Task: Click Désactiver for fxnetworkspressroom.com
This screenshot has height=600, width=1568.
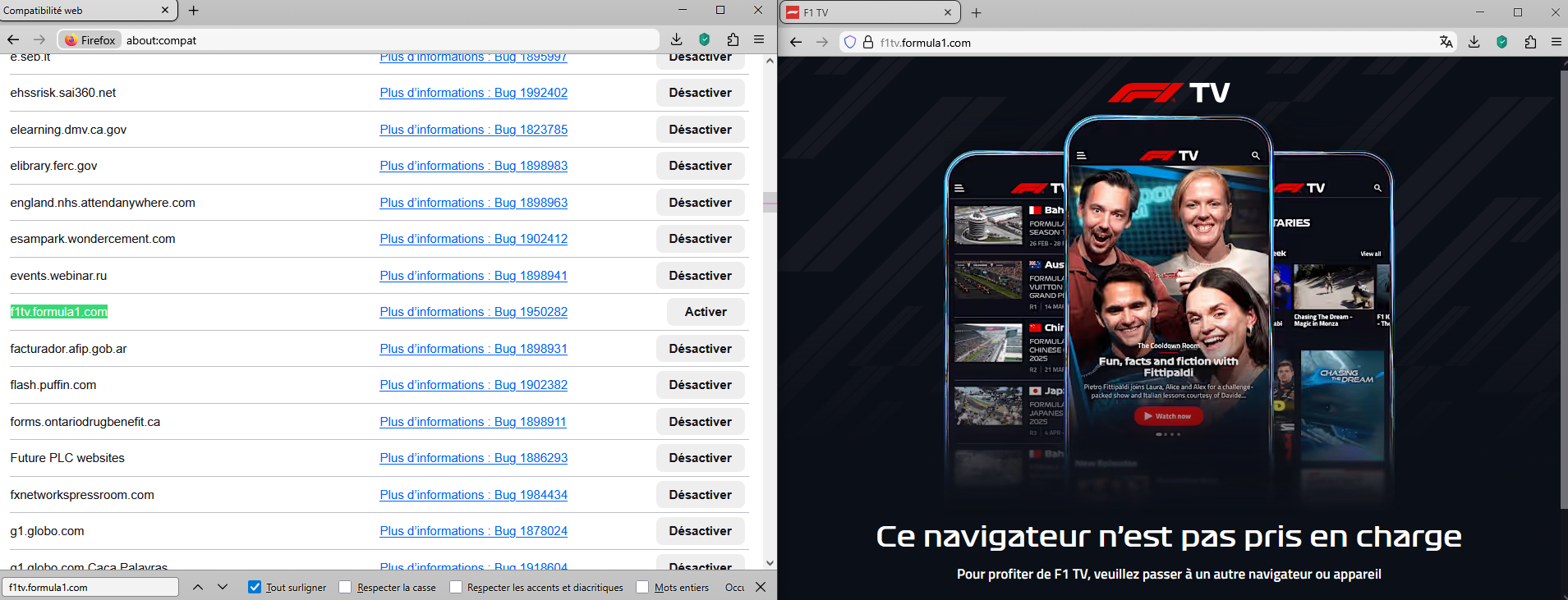Action: pyautogui.click(x=701, y=495)
